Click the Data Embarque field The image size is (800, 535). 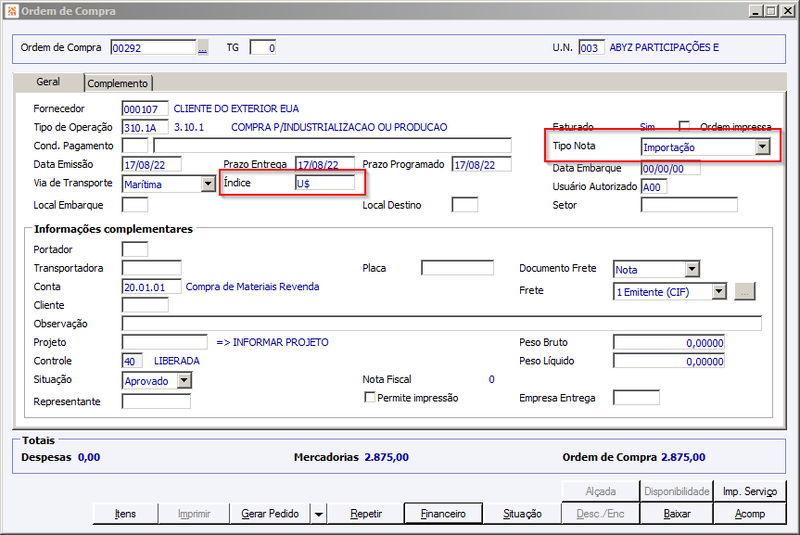(x=670, y=168)
